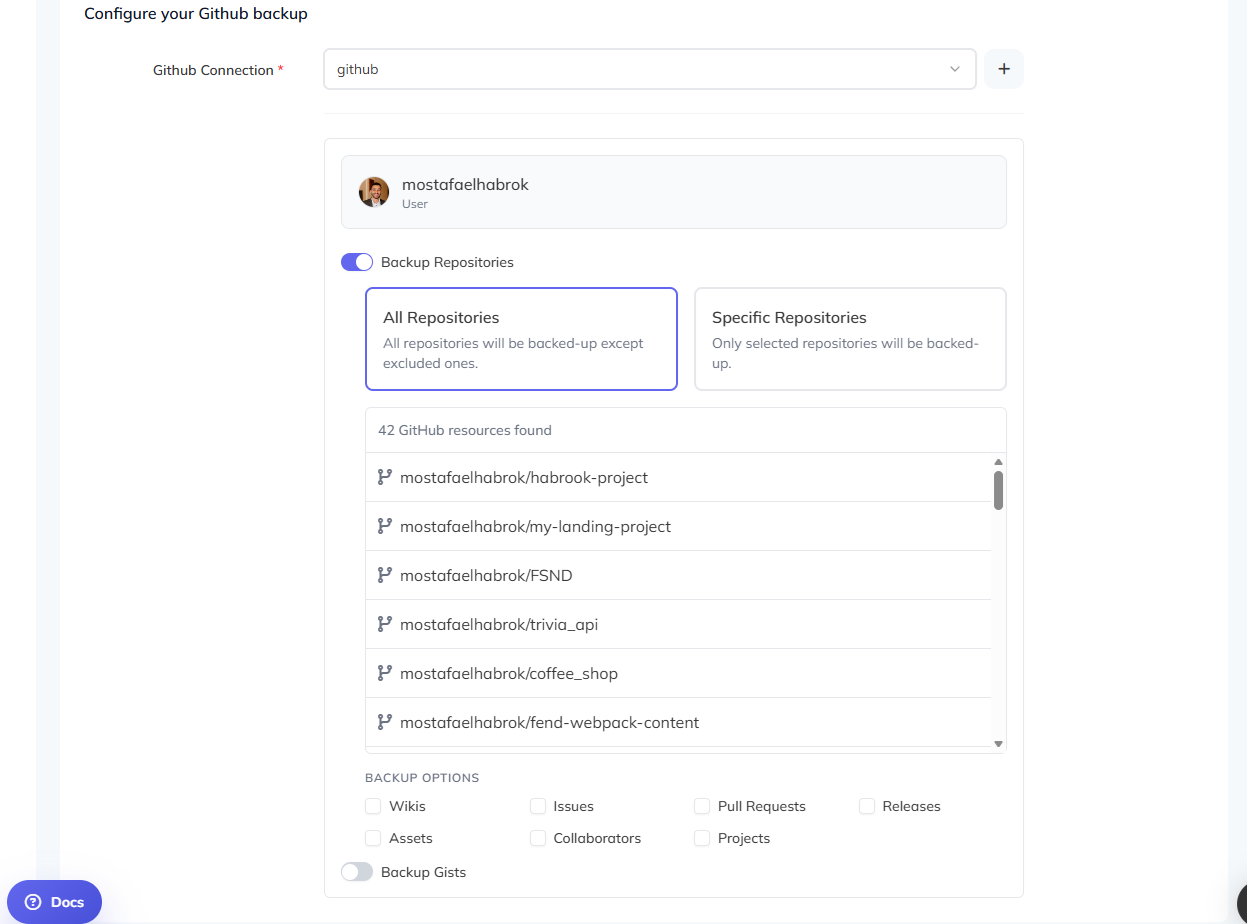Click the branch icon beside fend-webpack-content
The height and width of the screenshot is (924, 1247).
click(x=385, y=722)
